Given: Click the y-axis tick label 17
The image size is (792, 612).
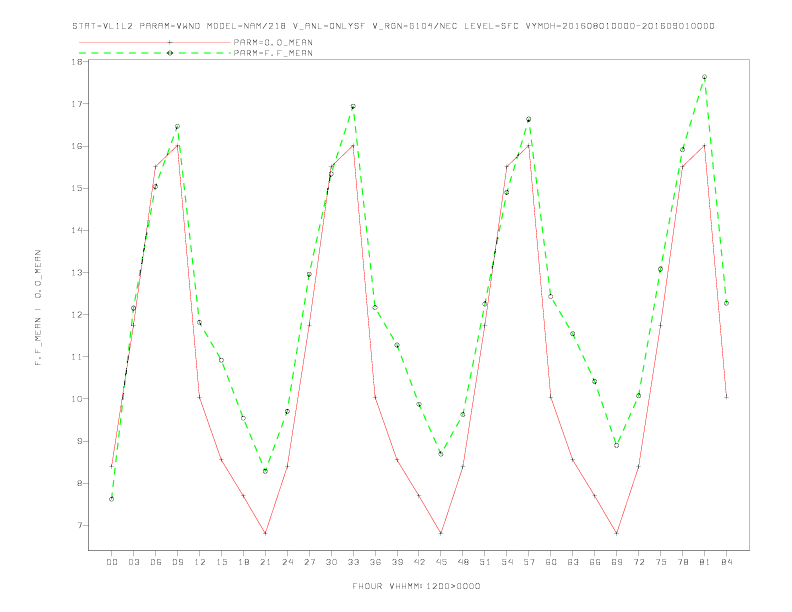Looking at the screenshot, I should point(77,104).
